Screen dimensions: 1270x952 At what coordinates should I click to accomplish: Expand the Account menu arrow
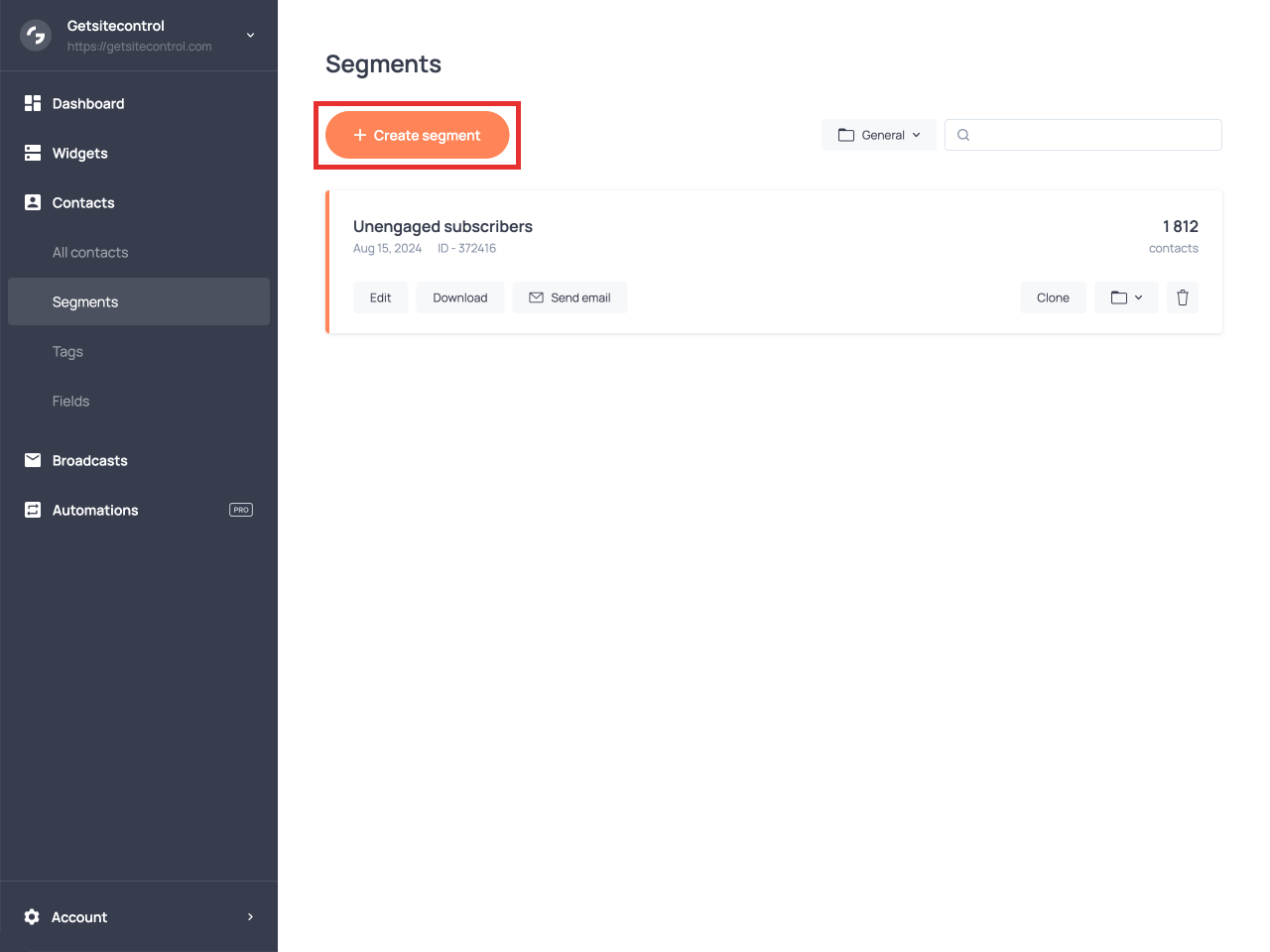[x=250, y=917]
